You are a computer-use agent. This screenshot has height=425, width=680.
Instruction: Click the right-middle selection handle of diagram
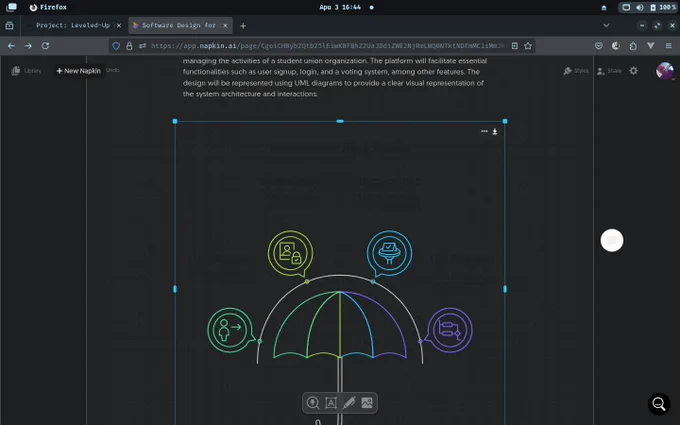click(x=505, y=289)
